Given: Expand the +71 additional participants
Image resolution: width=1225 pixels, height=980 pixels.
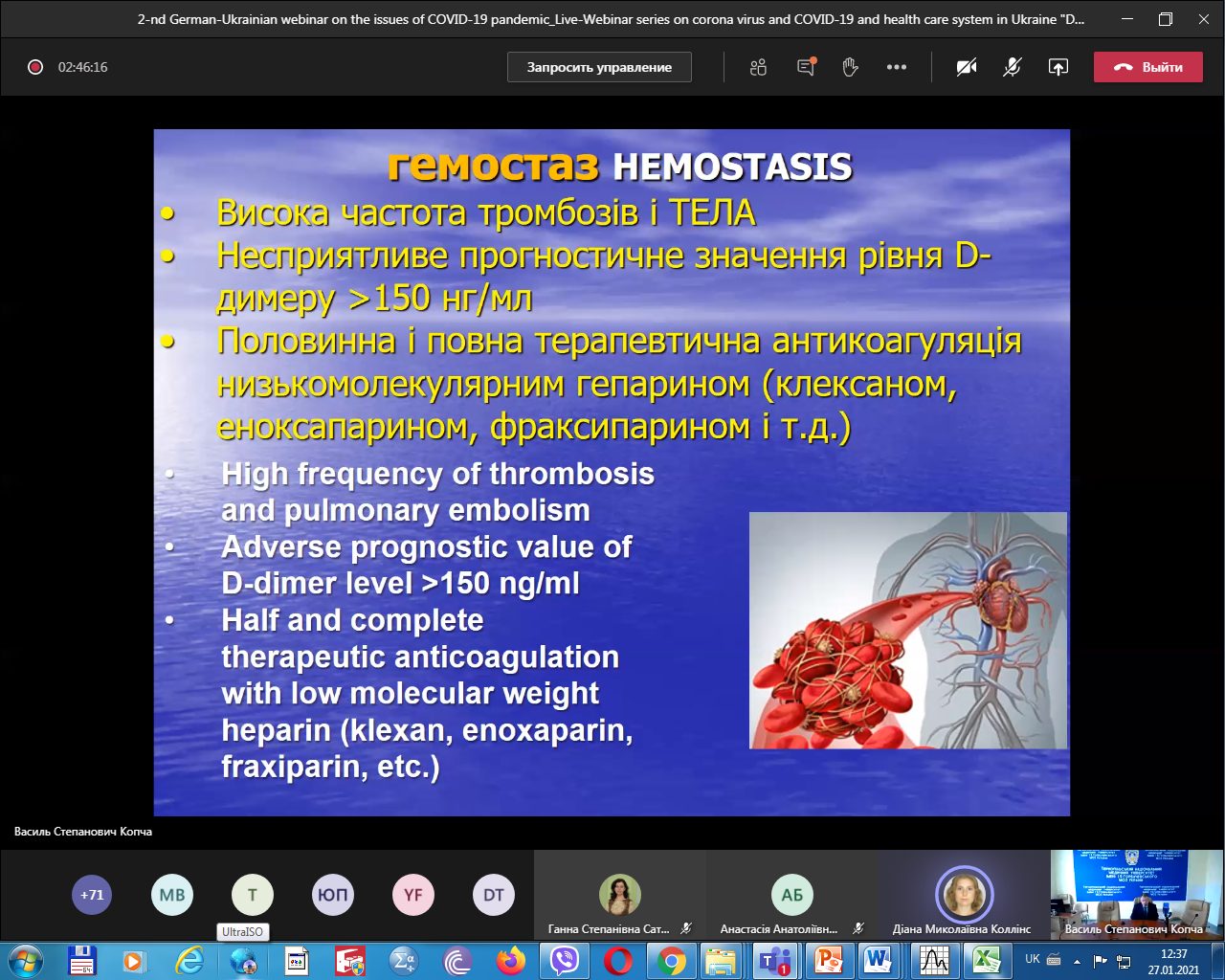Looking at the screenshot, I should click(92, 895).
